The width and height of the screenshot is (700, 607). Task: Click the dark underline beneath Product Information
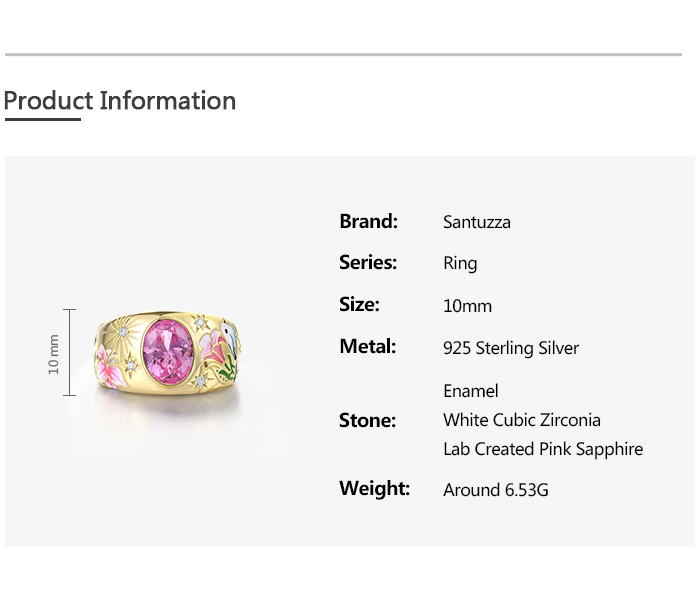click(42, 119)
